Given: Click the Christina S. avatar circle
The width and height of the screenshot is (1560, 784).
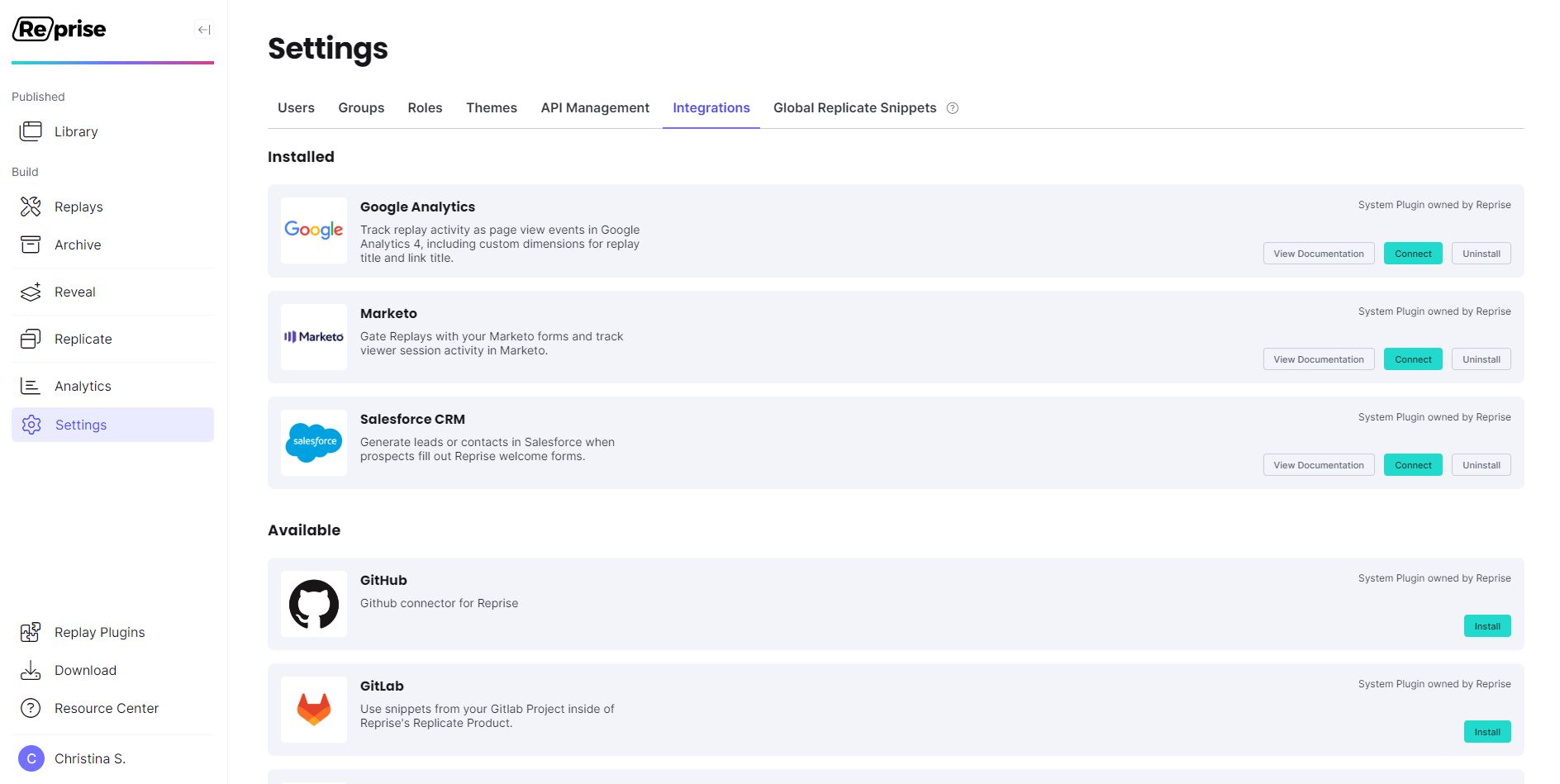Looking at the screenshot, I should 31,758.
